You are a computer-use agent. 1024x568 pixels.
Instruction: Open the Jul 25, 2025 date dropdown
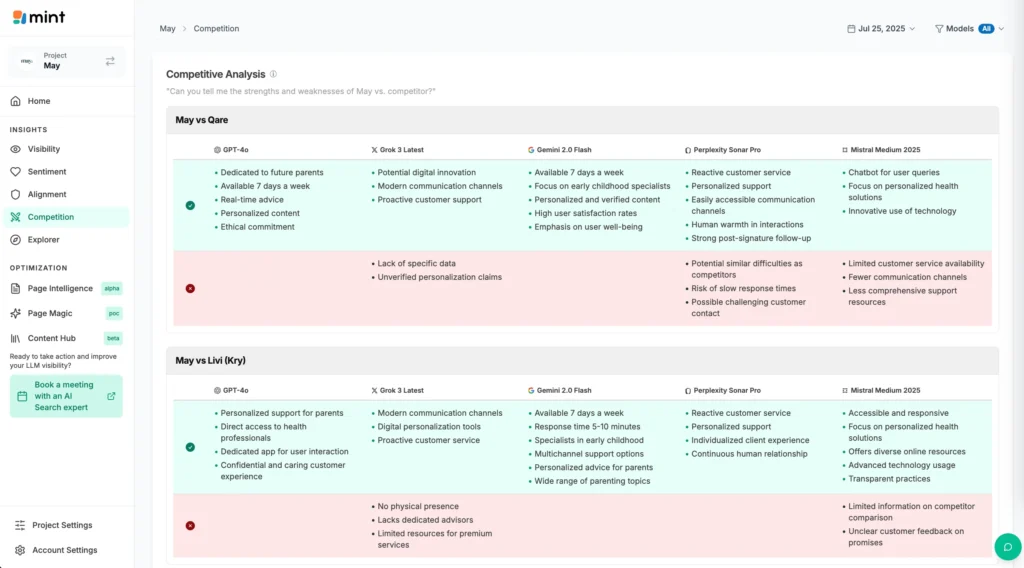(881, 29)
